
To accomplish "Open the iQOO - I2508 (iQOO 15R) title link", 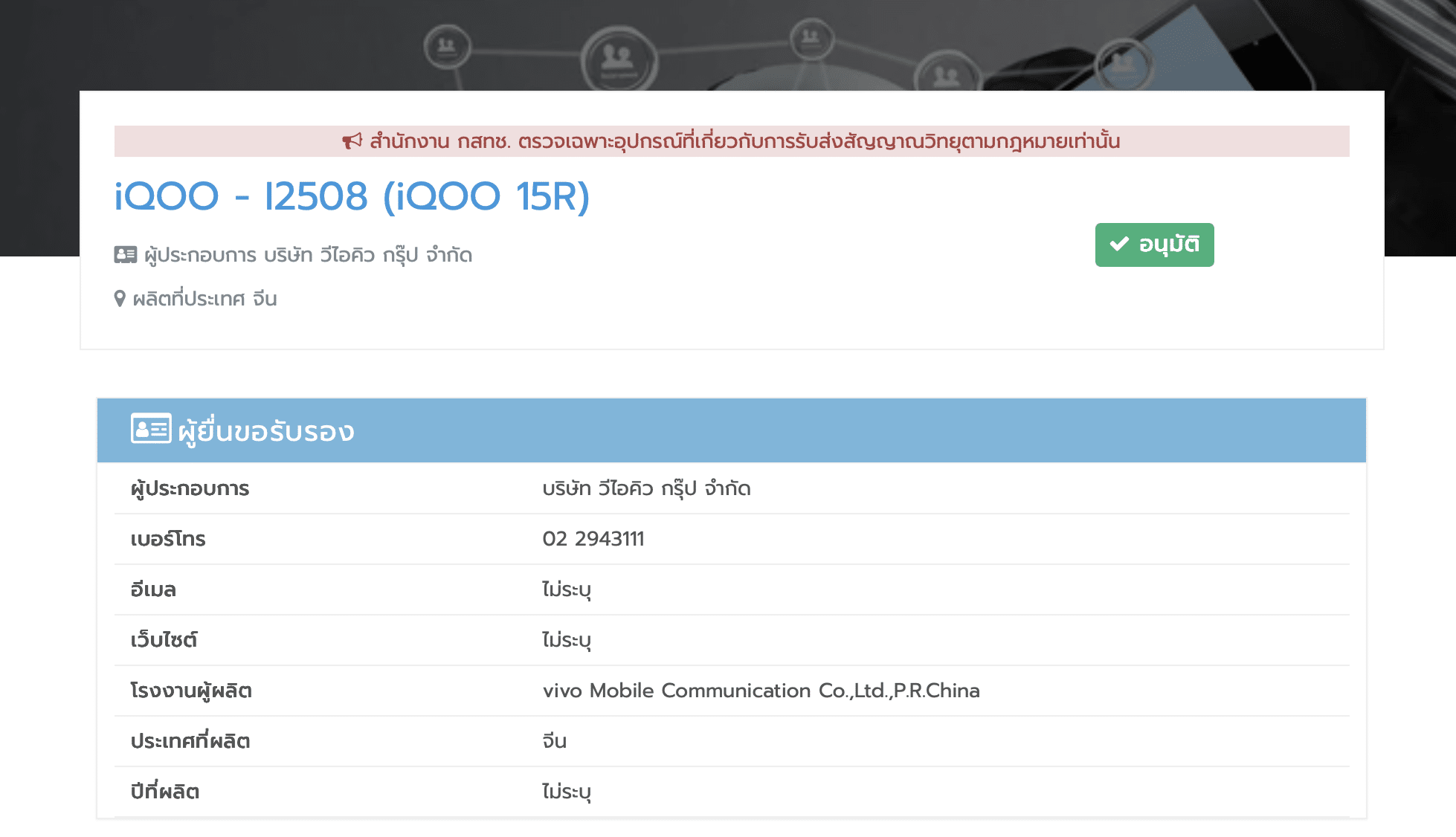I will tap(352, 196).
